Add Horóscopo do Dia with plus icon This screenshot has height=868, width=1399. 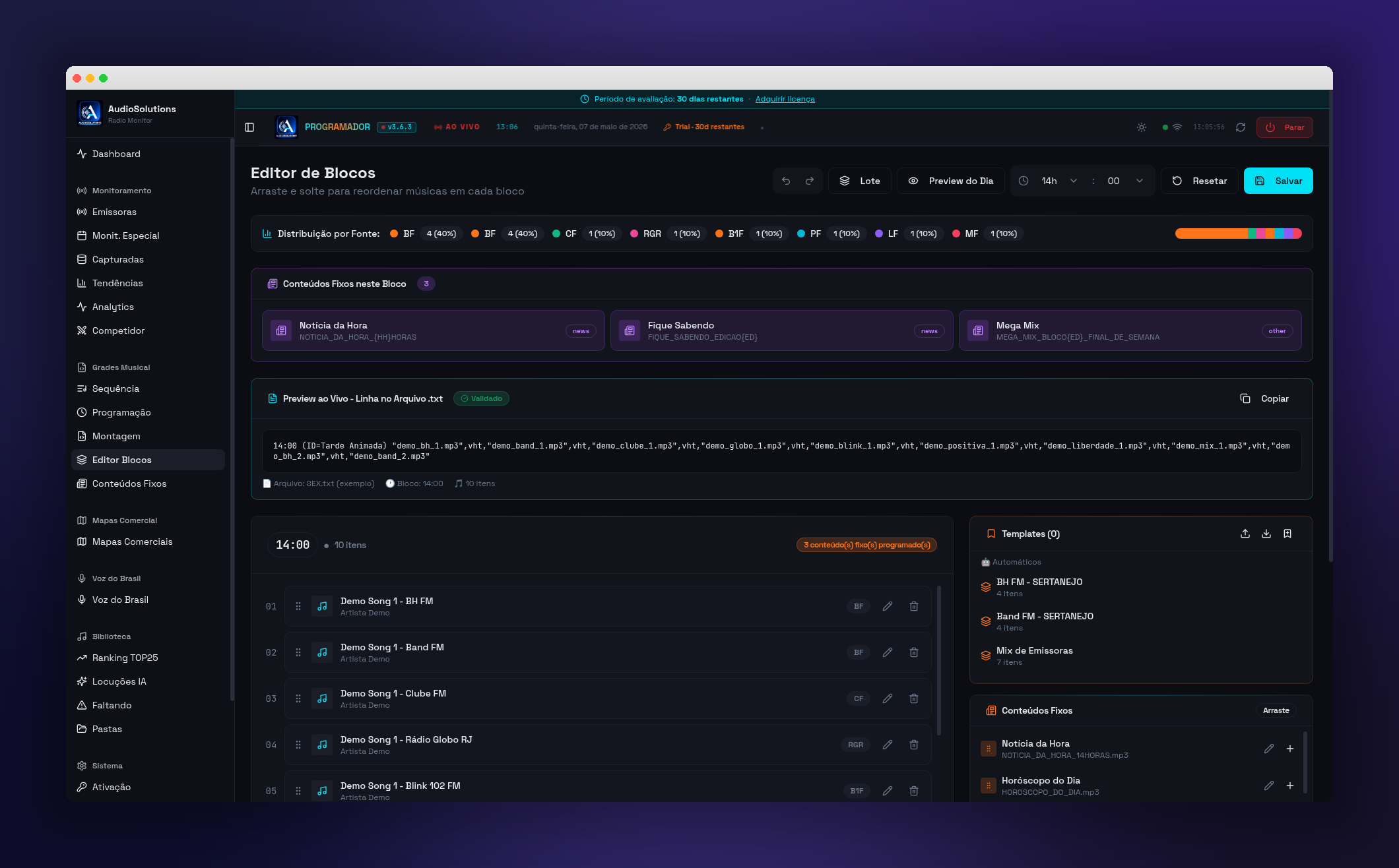click(x=1290, y=786)
